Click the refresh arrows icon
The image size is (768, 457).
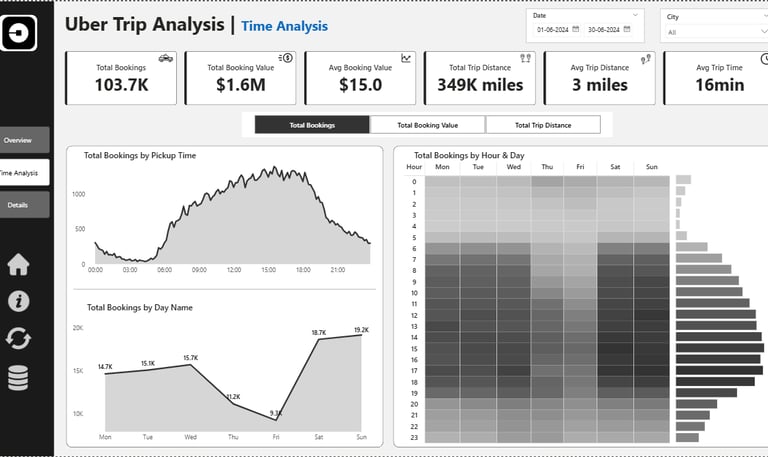click(18, 338)
